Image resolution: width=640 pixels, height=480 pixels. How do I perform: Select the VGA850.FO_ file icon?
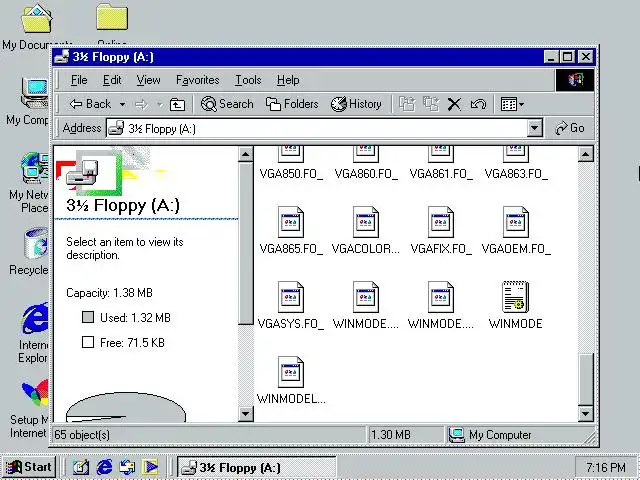(291, 154)
